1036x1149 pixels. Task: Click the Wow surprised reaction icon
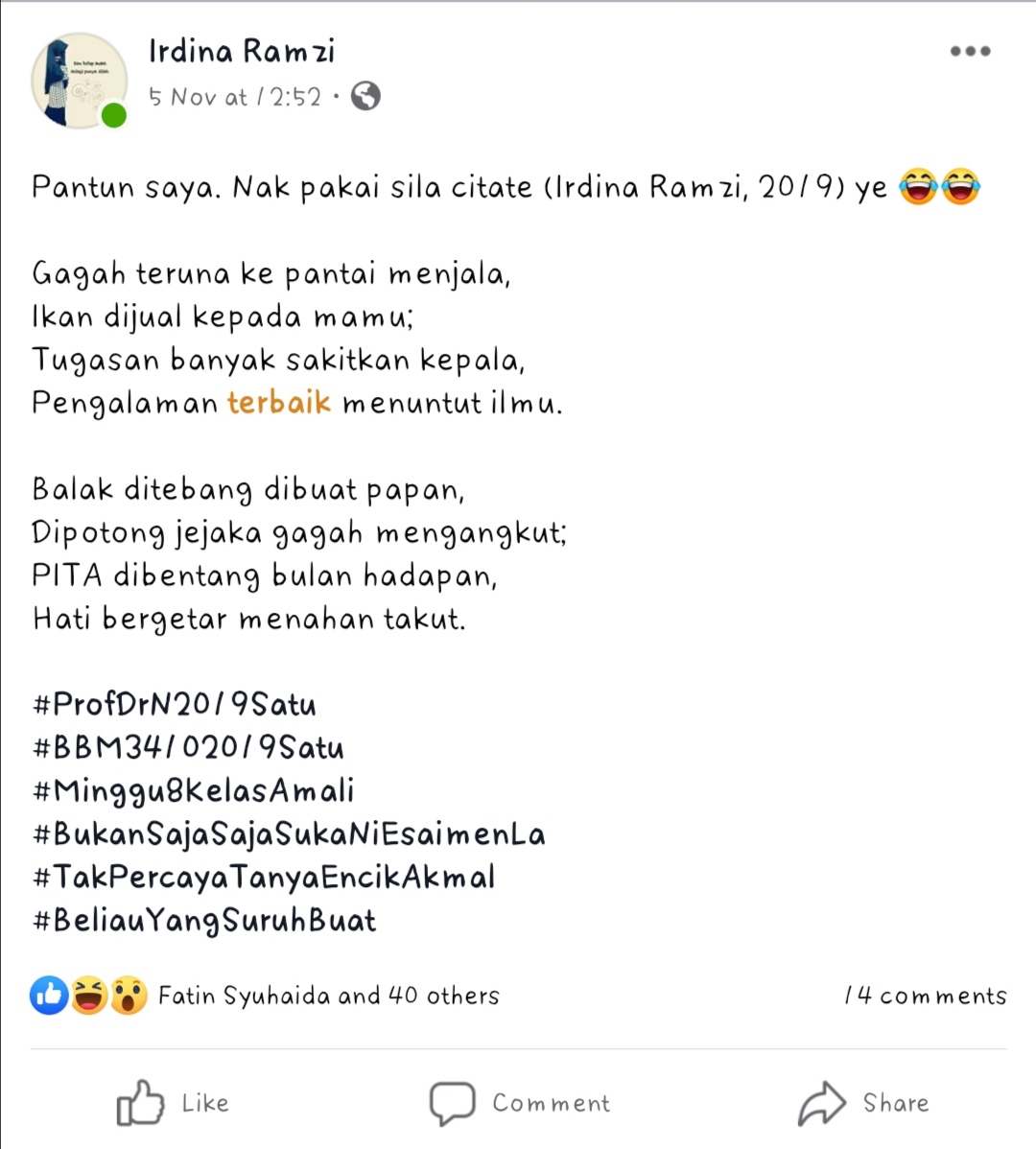coord(129,996)
